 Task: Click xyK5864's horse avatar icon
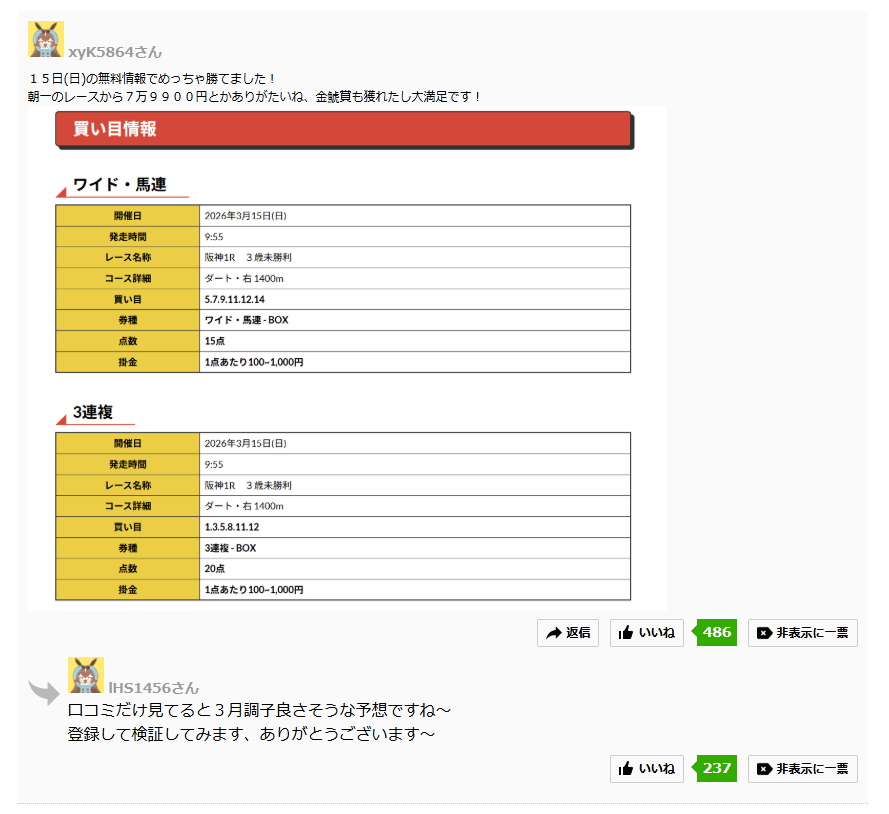coord(46,40)
